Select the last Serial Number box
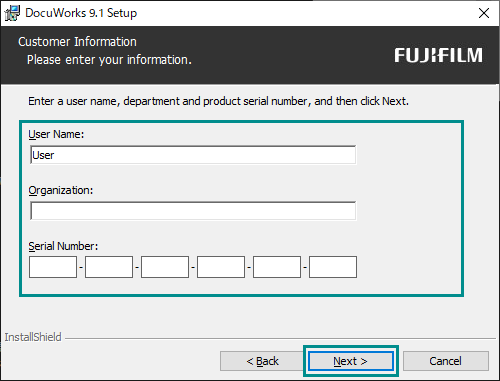Screen dimensions: 500x381 [x=333, y=267]
